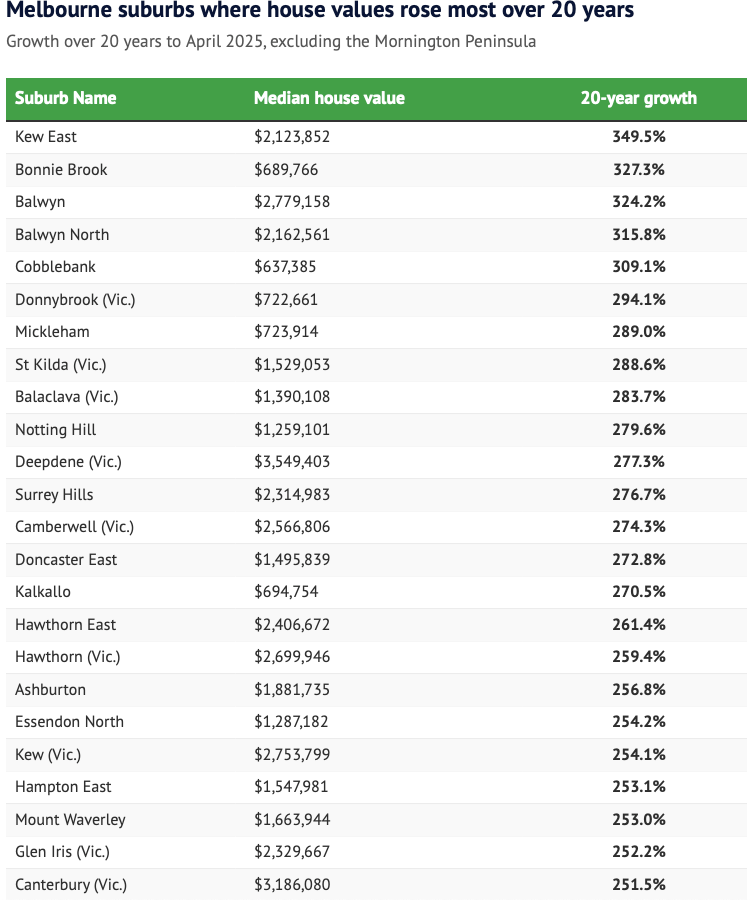Click Balwyn North growth 315.8%
This screenshot has width=755, height=900.
point(638,235)
